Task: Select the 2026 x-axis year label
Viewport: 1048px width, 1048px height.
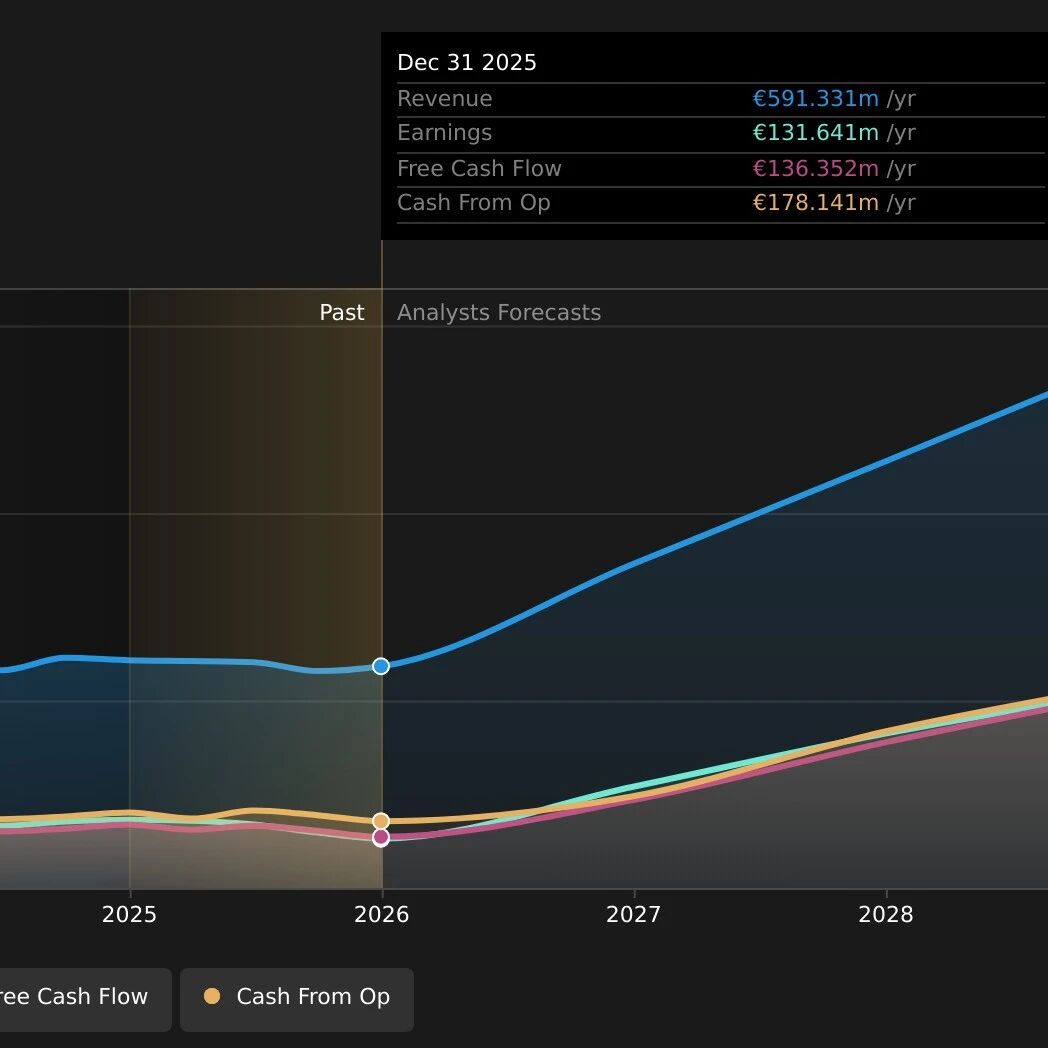Action: pos(381,914)
